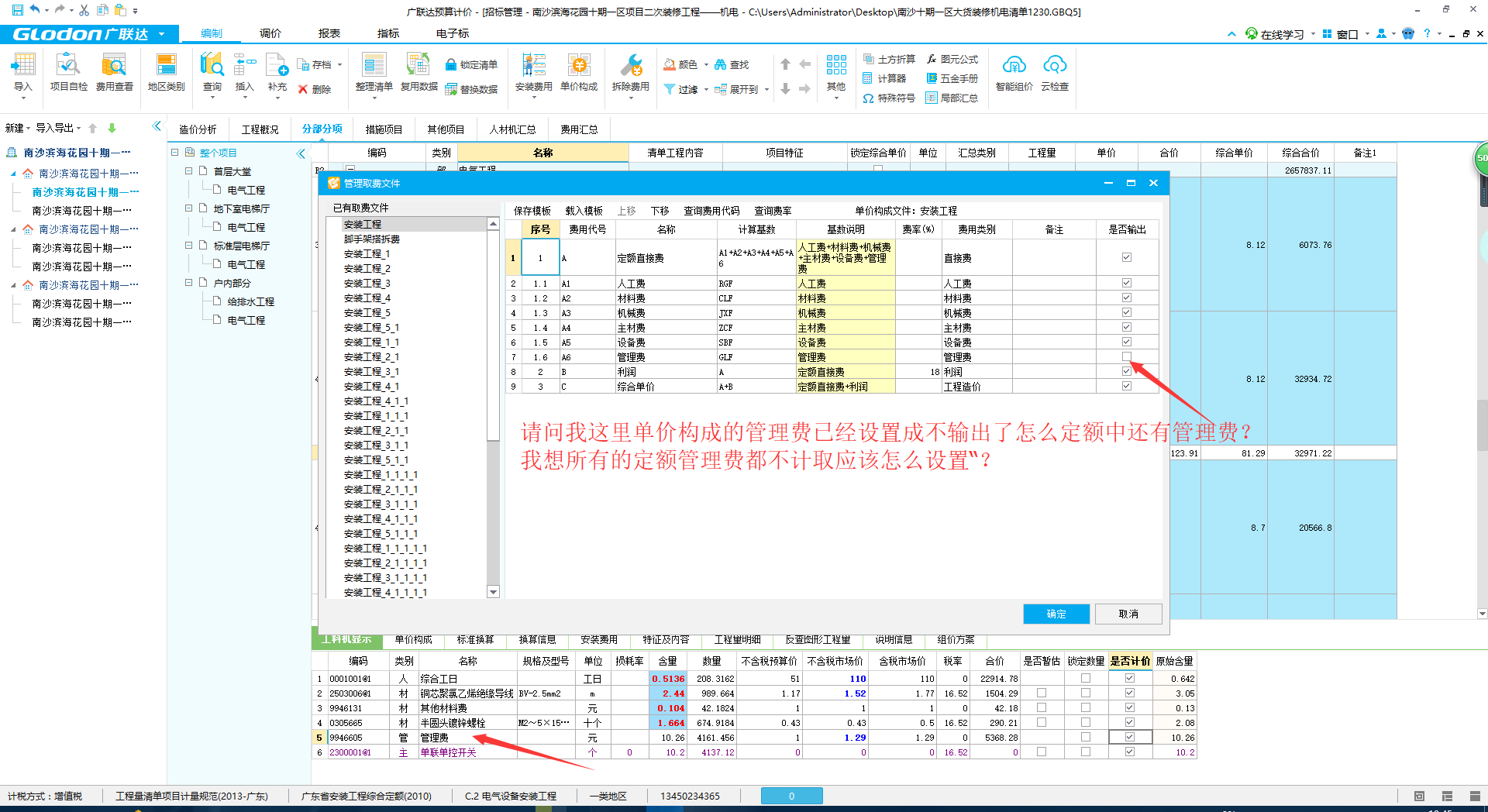Select 脚手架搭拆费 in fee file list
The width and height of the screenshot is (1488, 812).
pos(371,239)
